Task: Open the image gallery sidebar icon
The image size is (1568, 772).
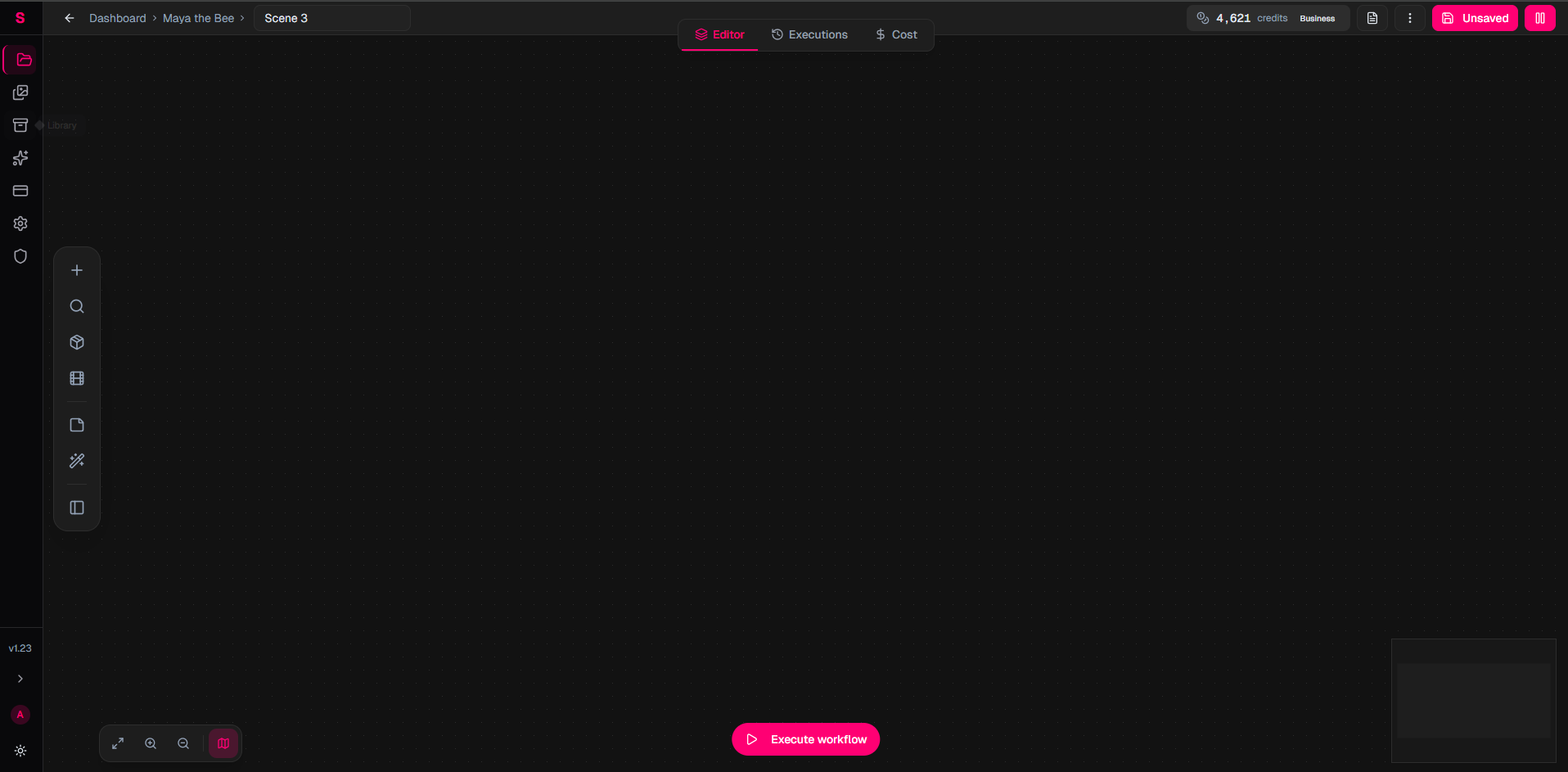Action: (x=20, y=93)
